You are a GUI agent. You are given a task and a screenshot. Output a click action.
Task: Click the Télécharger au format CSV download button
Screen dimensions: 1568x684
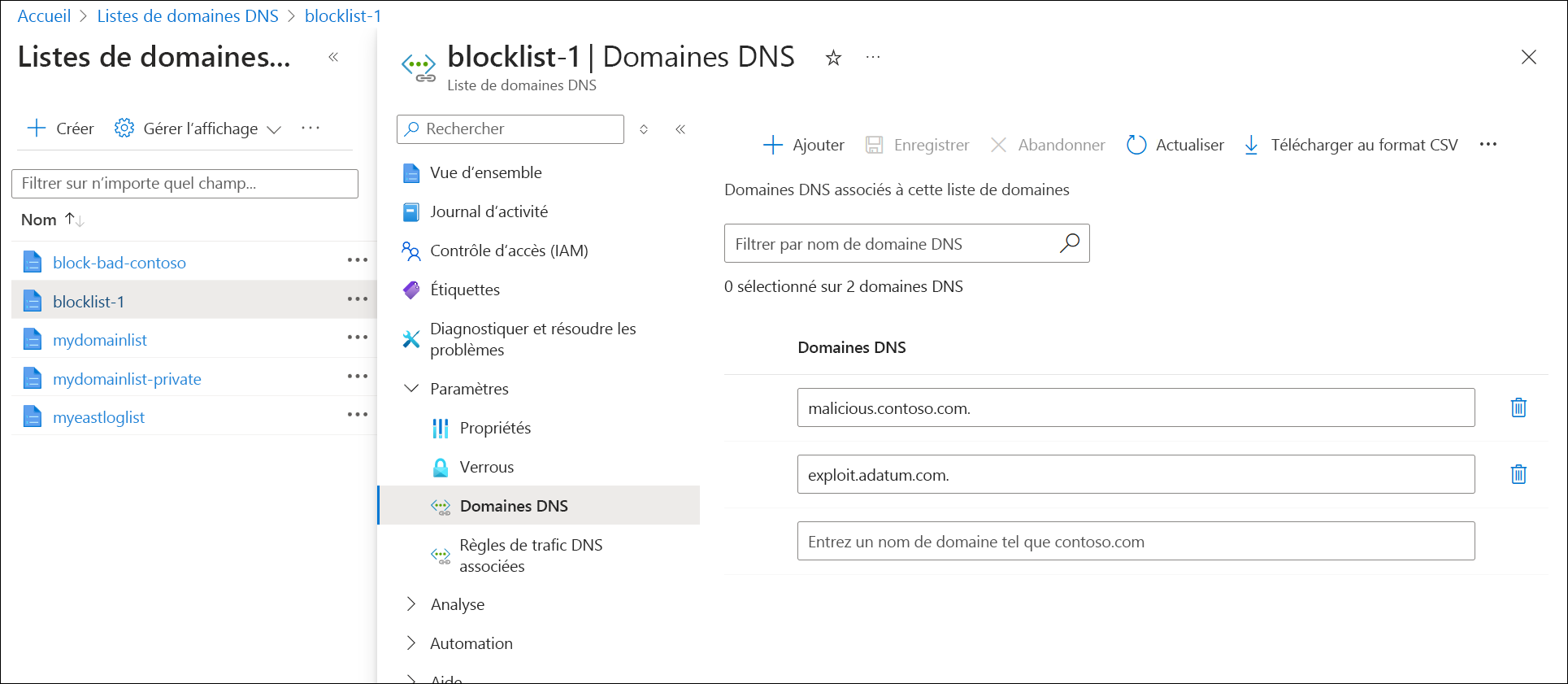[1351, 145]
